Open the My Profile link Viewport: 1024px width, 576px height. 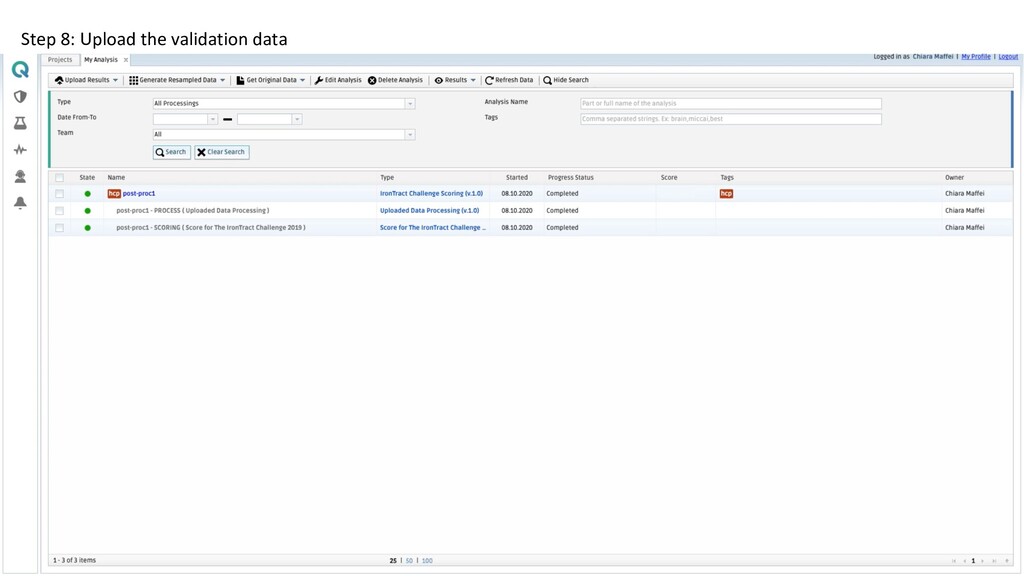point(976,57)
